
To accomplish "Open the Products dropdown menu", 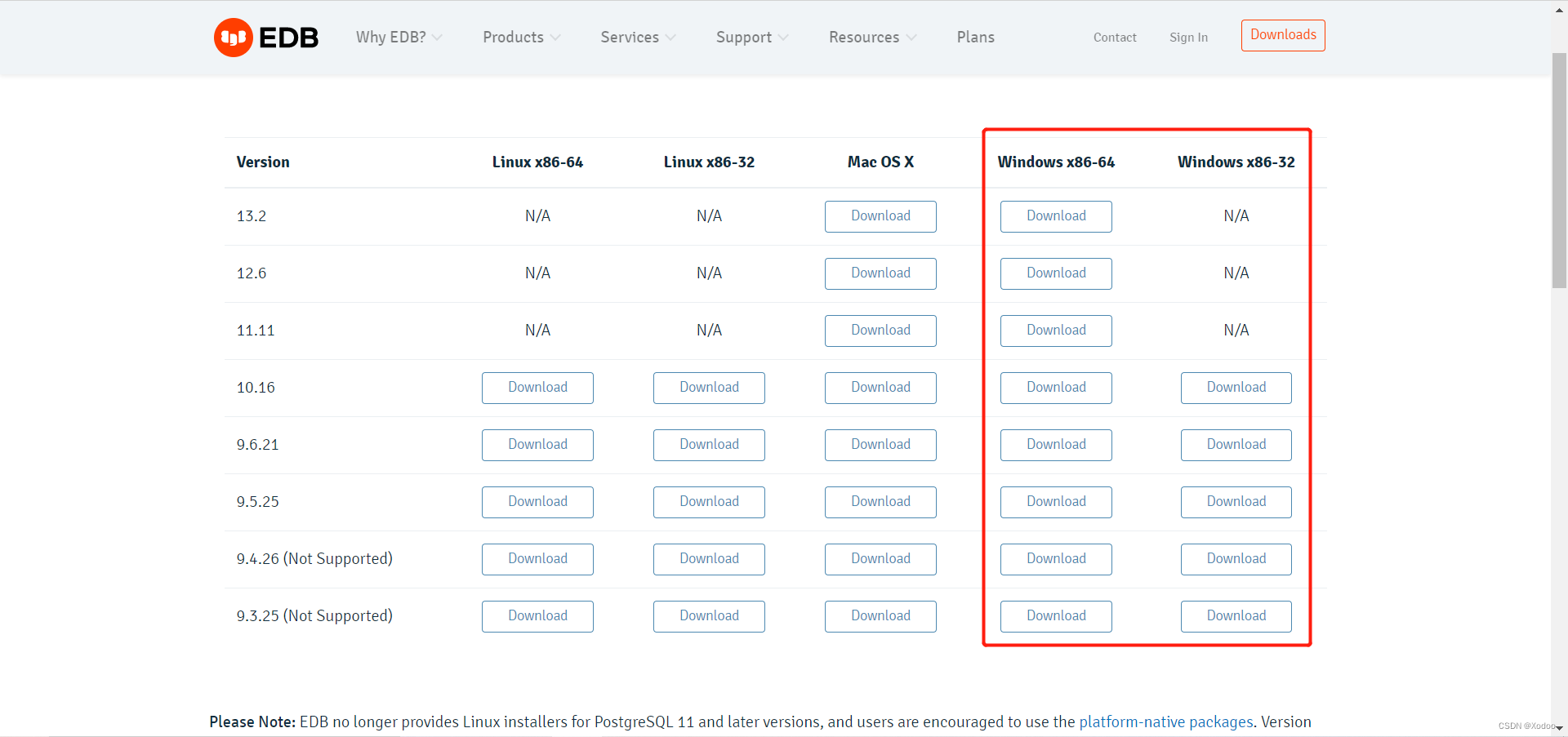I will pos(522,38).
